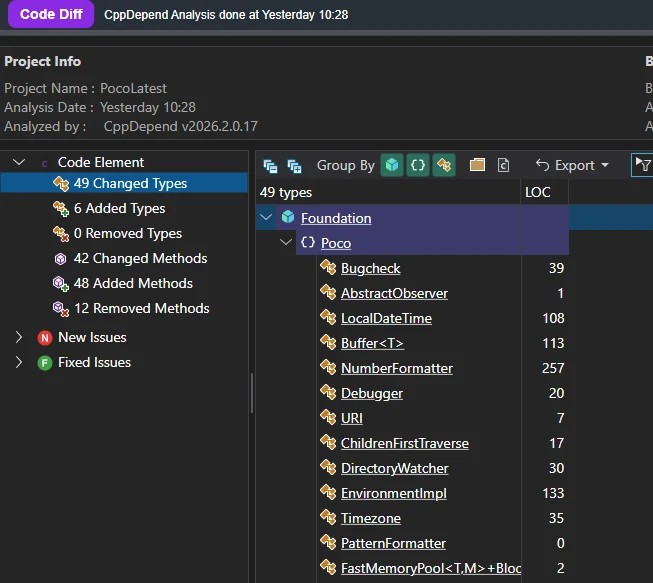The image size is (653, 583).
Task: Open the Timezone type link
Action: point(371,518)
